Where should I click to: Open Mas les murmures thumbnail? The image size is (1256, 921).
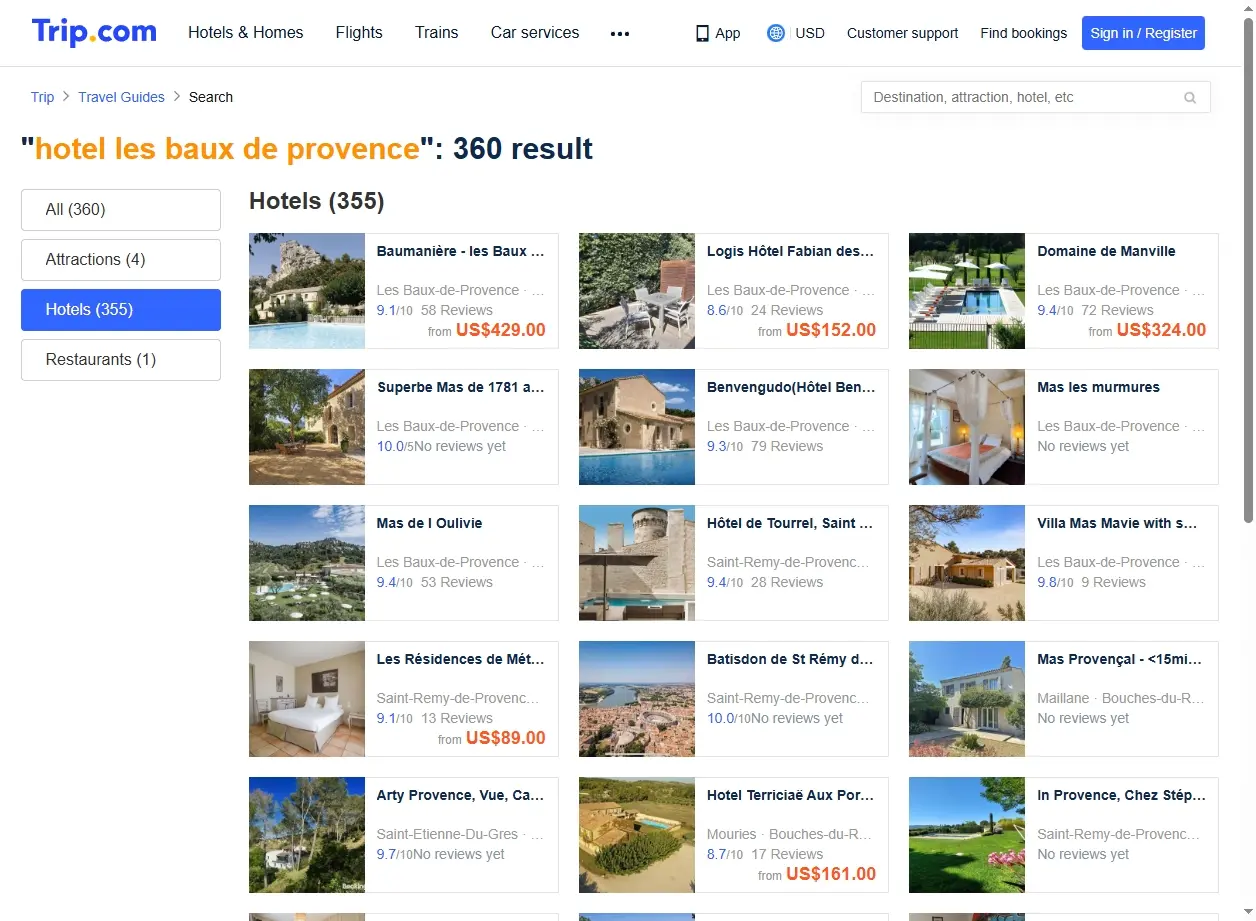coord(967,427)
